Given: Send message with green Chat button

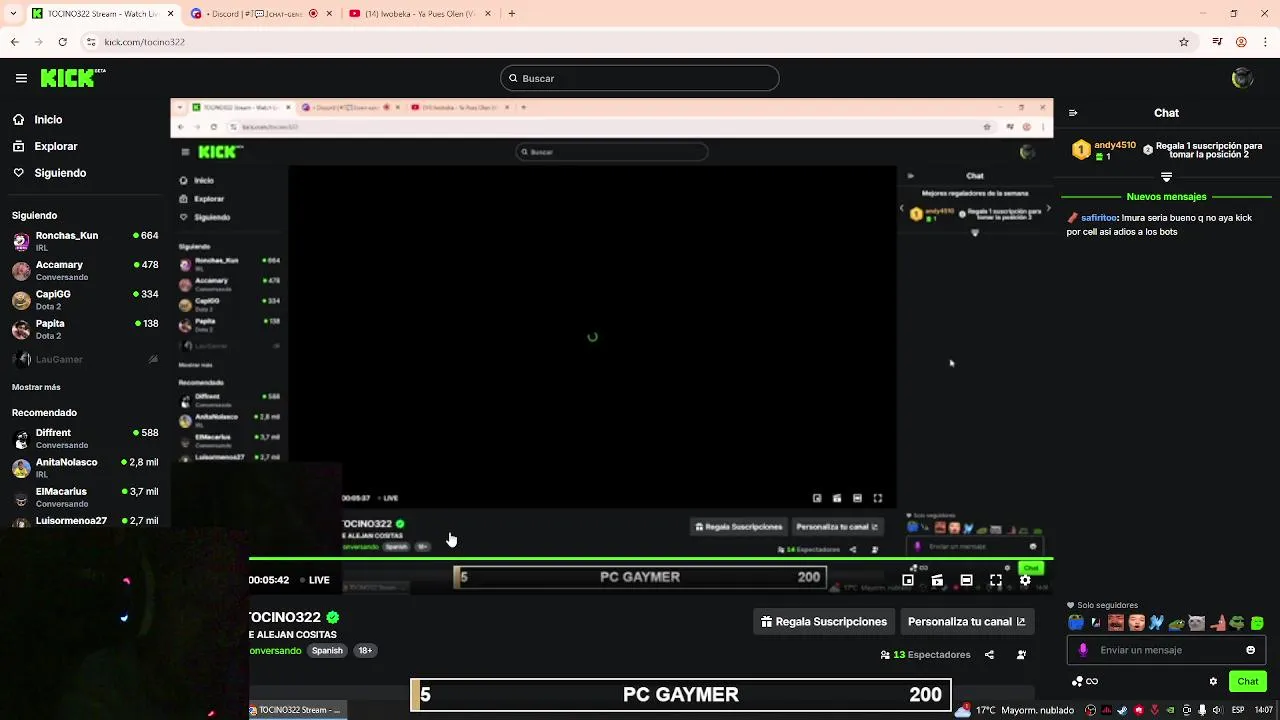Looking at the screenshot, I should [x=1248, y=682].
